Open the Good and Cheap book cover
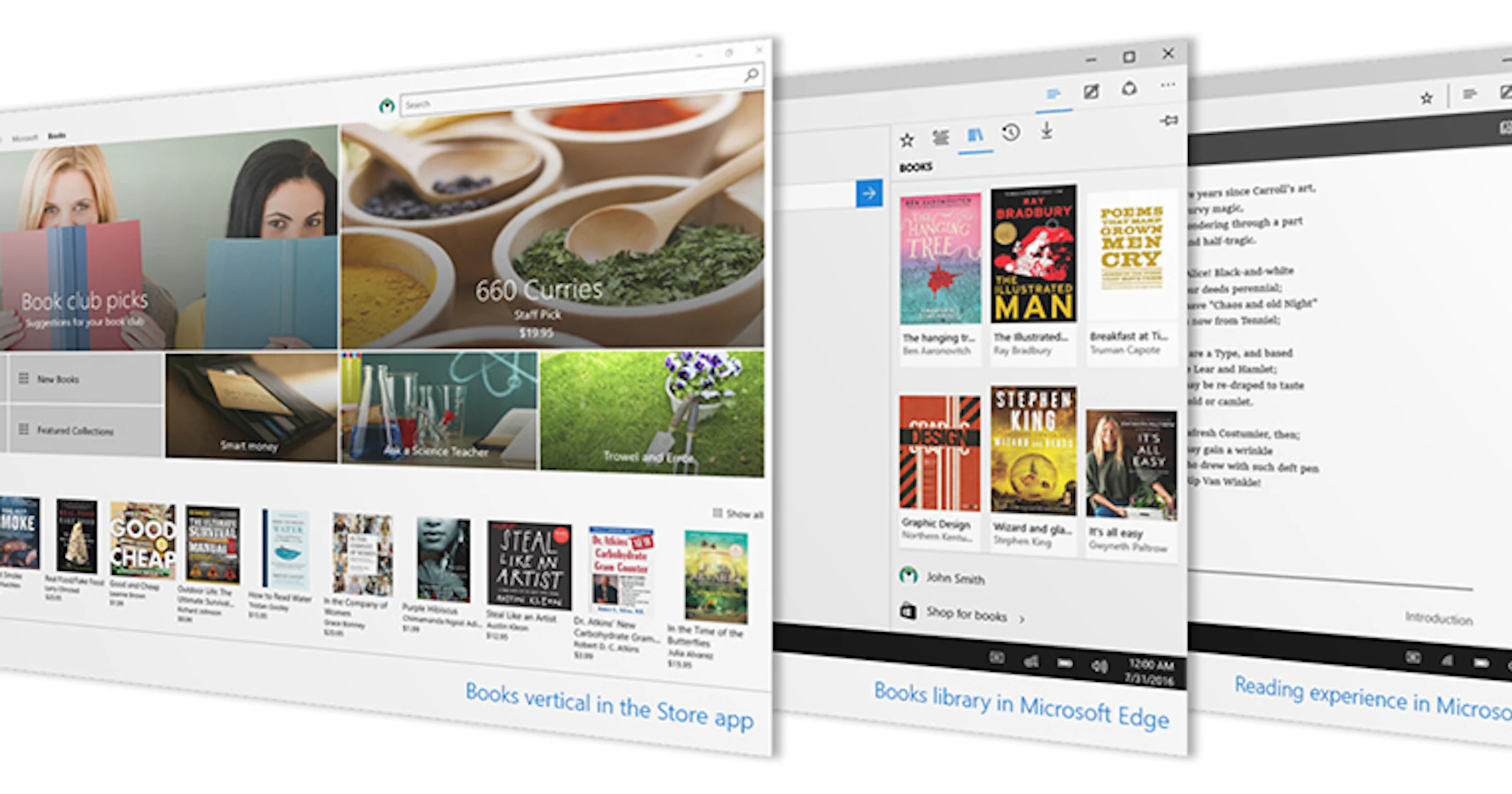 (x=143, y=541)
